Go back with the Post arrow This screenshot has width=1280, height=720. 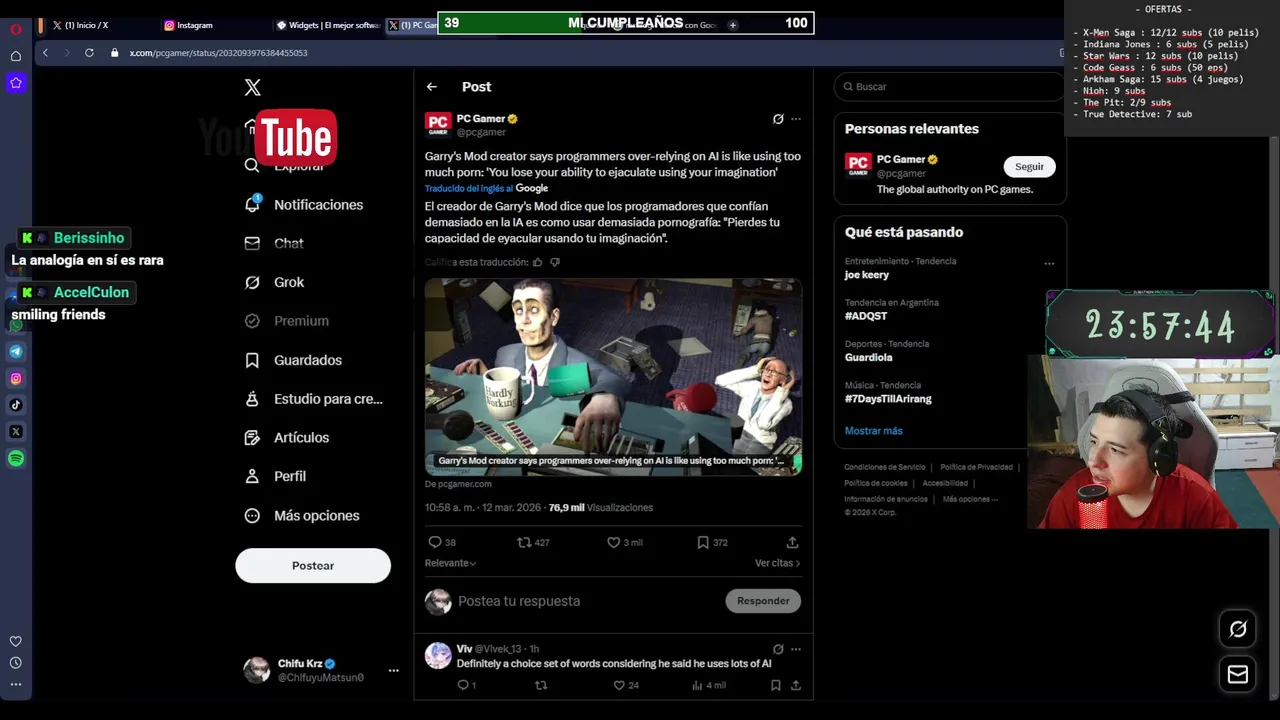432,87
